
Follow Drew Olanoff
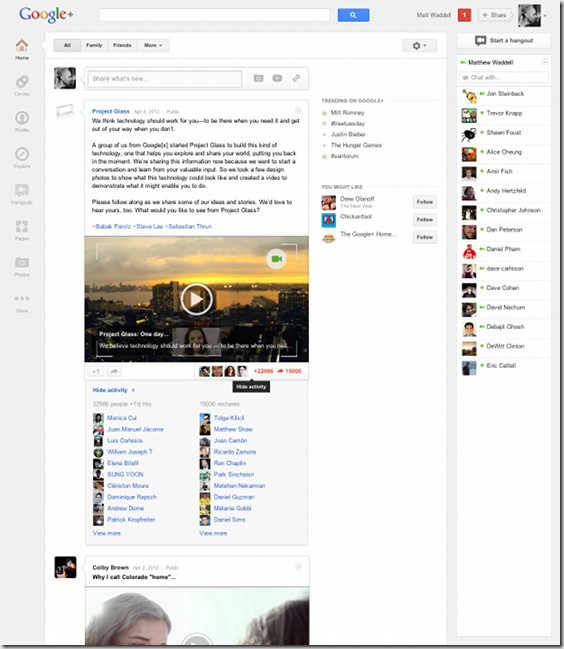(425, 202)
